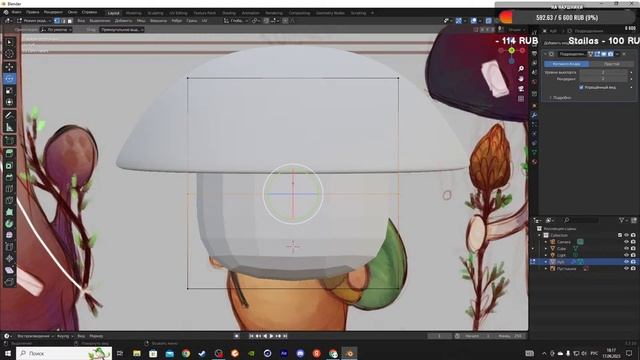The image size is (640, 360).
Task: Hide Camera object using its eye icon
Action: point(626,242)
